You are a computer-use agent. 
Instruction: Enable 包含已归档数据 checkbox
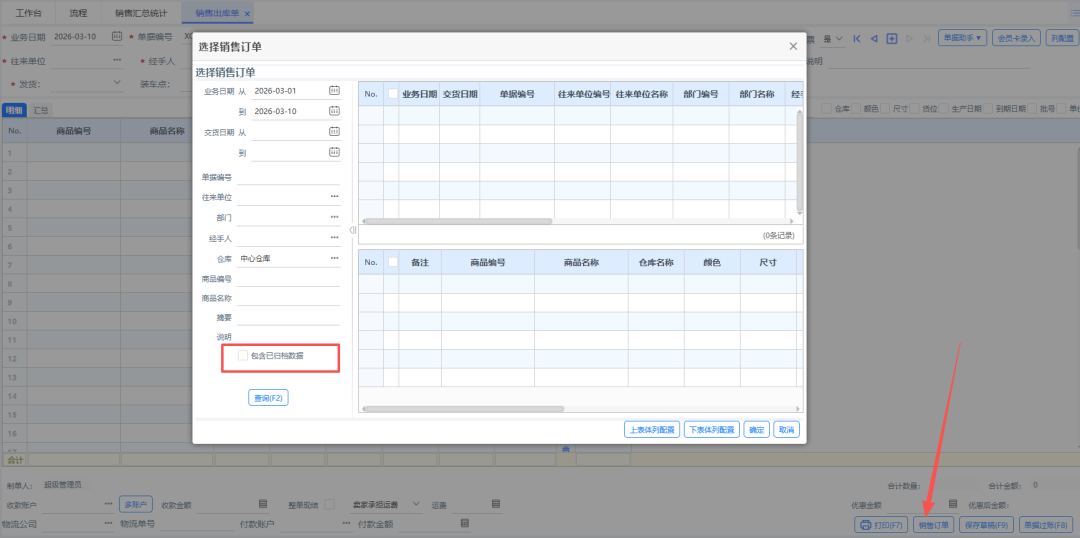pyautogui.click(x=242, y=355)
